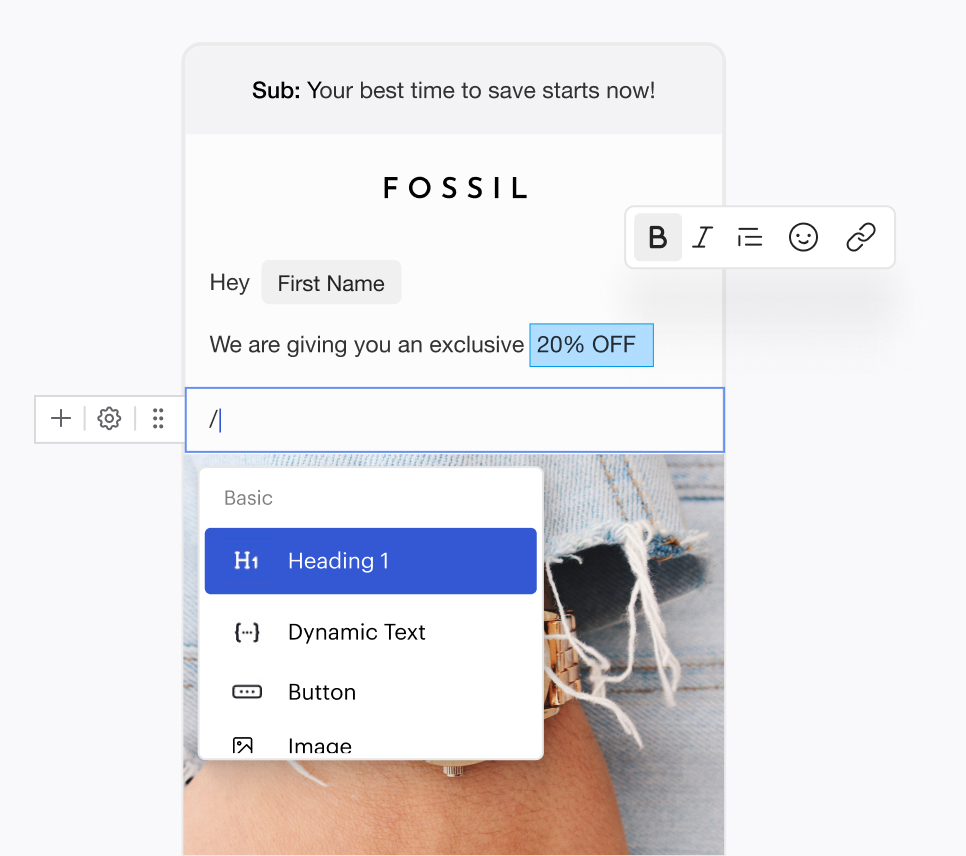The height and width of the screenshot is (856, 966).
Task: Click the drag handle dots icon
Action: [x=158, y=419]
